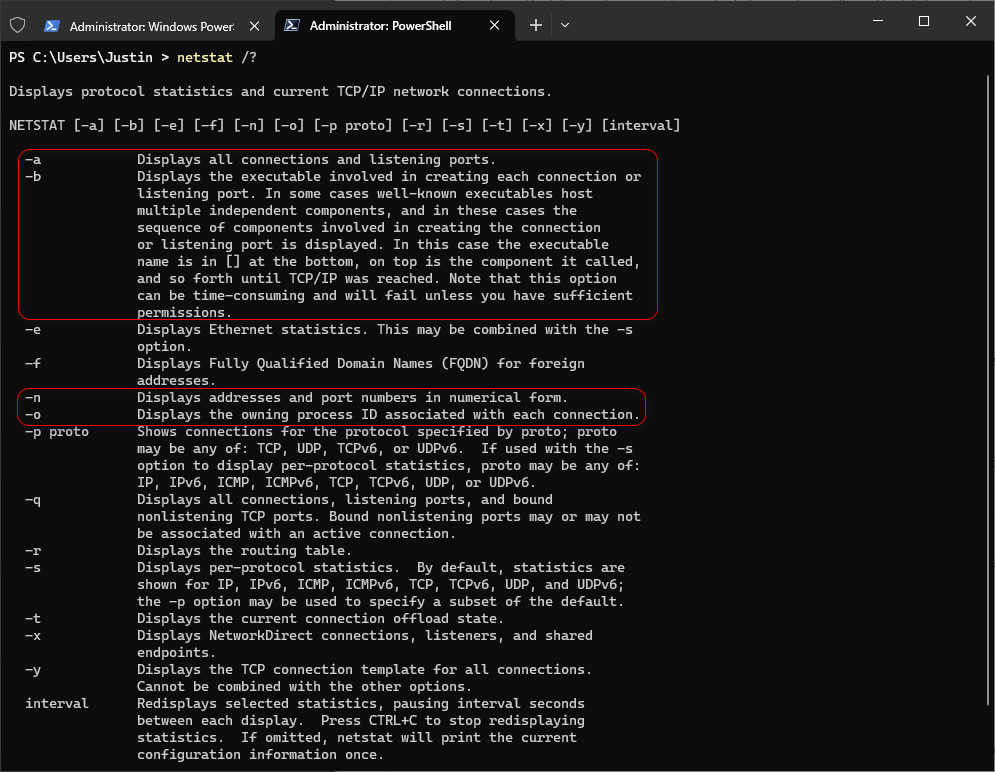The image size is (995, 772).
Task: Click 'Displays Fully Qualified Domain Names (FQDN)' line
Action: (361, 363)
